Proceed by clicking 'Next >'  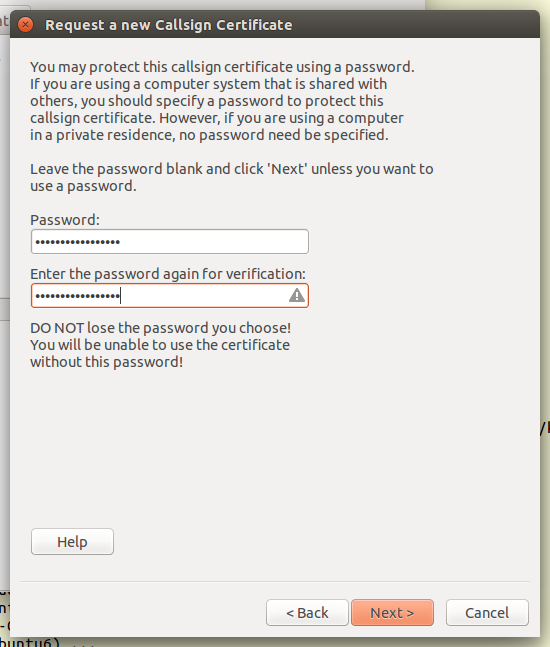tap(392, 612)
